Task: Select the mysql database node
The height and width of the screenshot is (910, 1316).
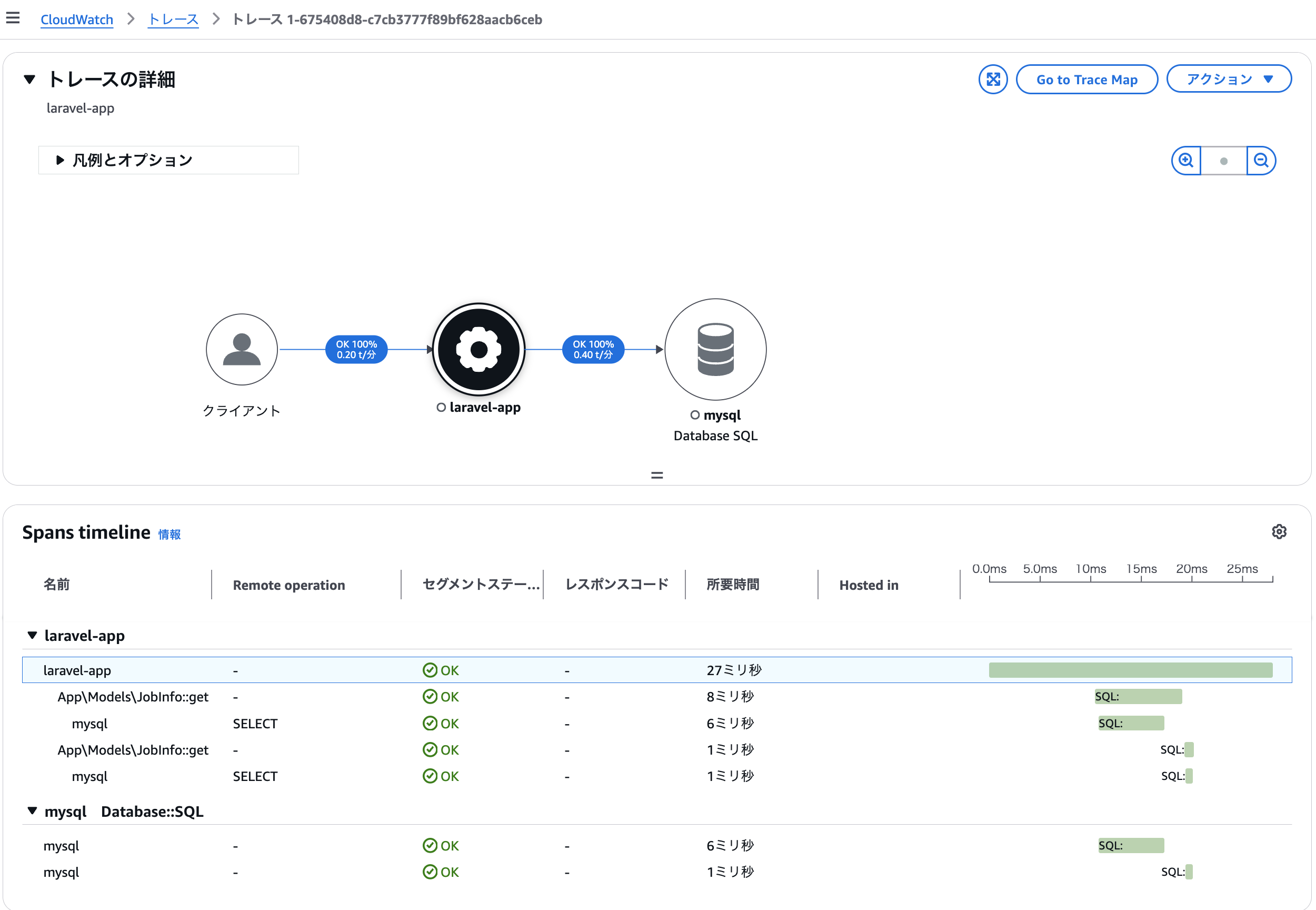Action: coord(715,349)
